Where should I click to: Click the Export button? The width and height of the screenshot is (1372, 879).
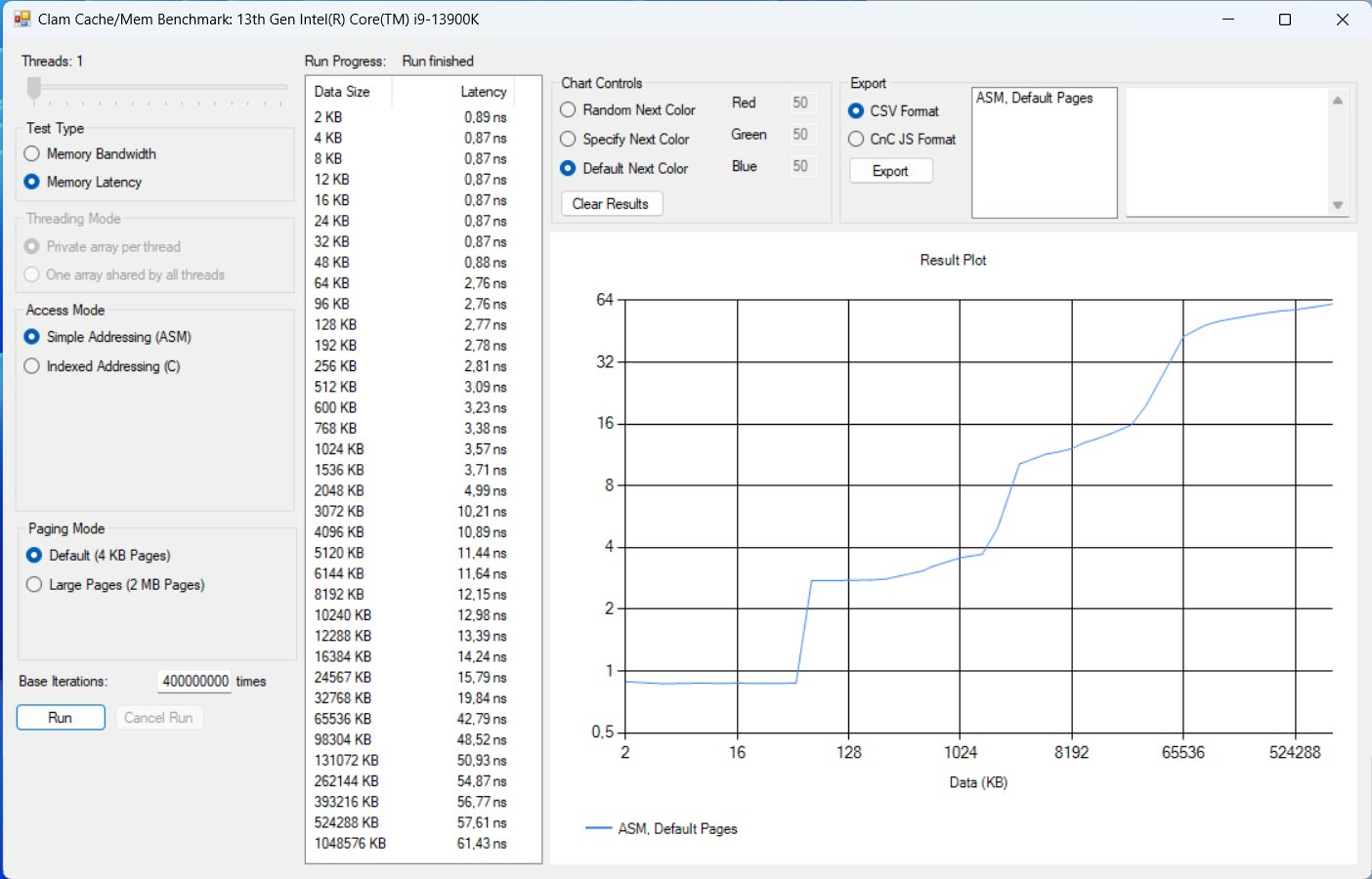[890, 171]
